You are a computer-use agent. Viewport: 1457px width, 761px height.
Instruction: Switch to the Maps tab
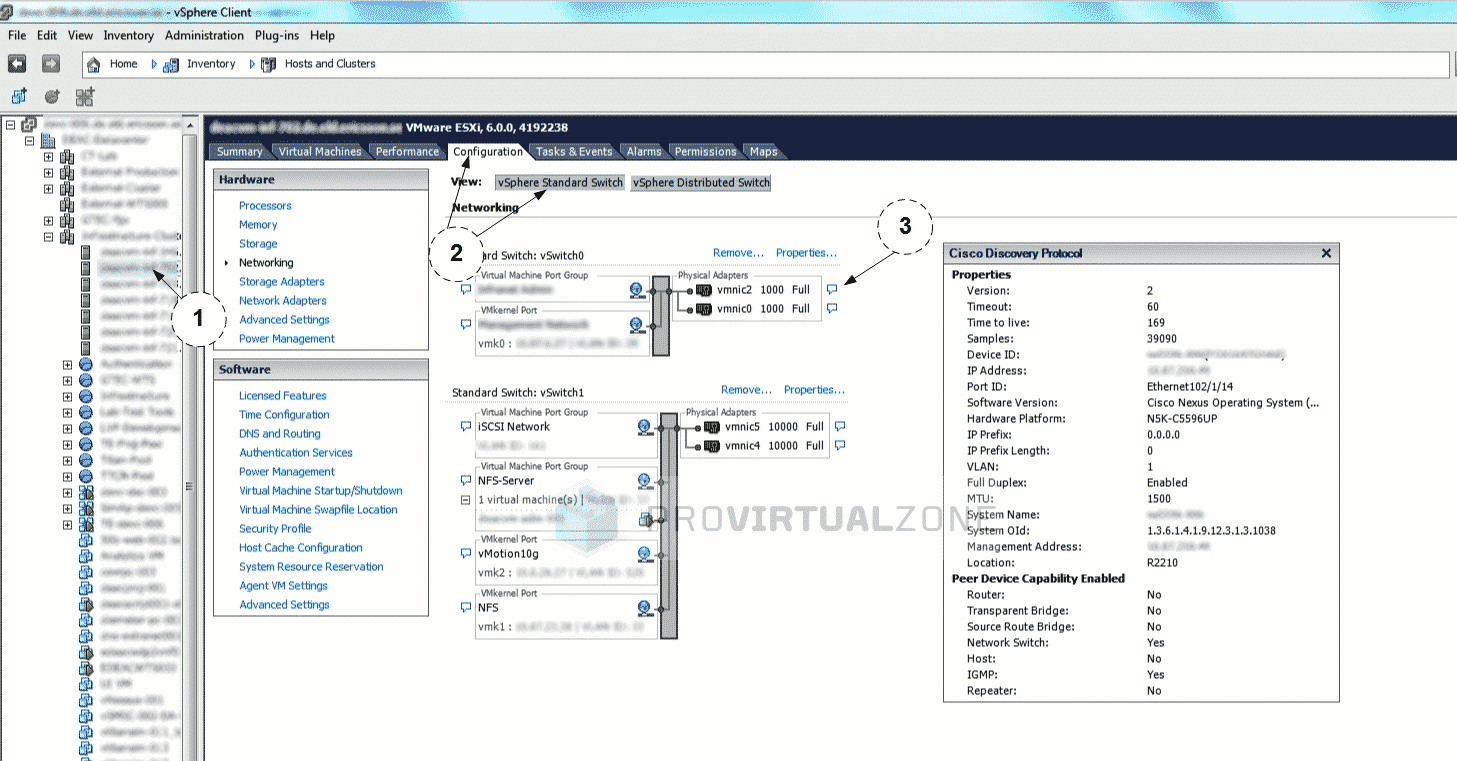point(764,152)
